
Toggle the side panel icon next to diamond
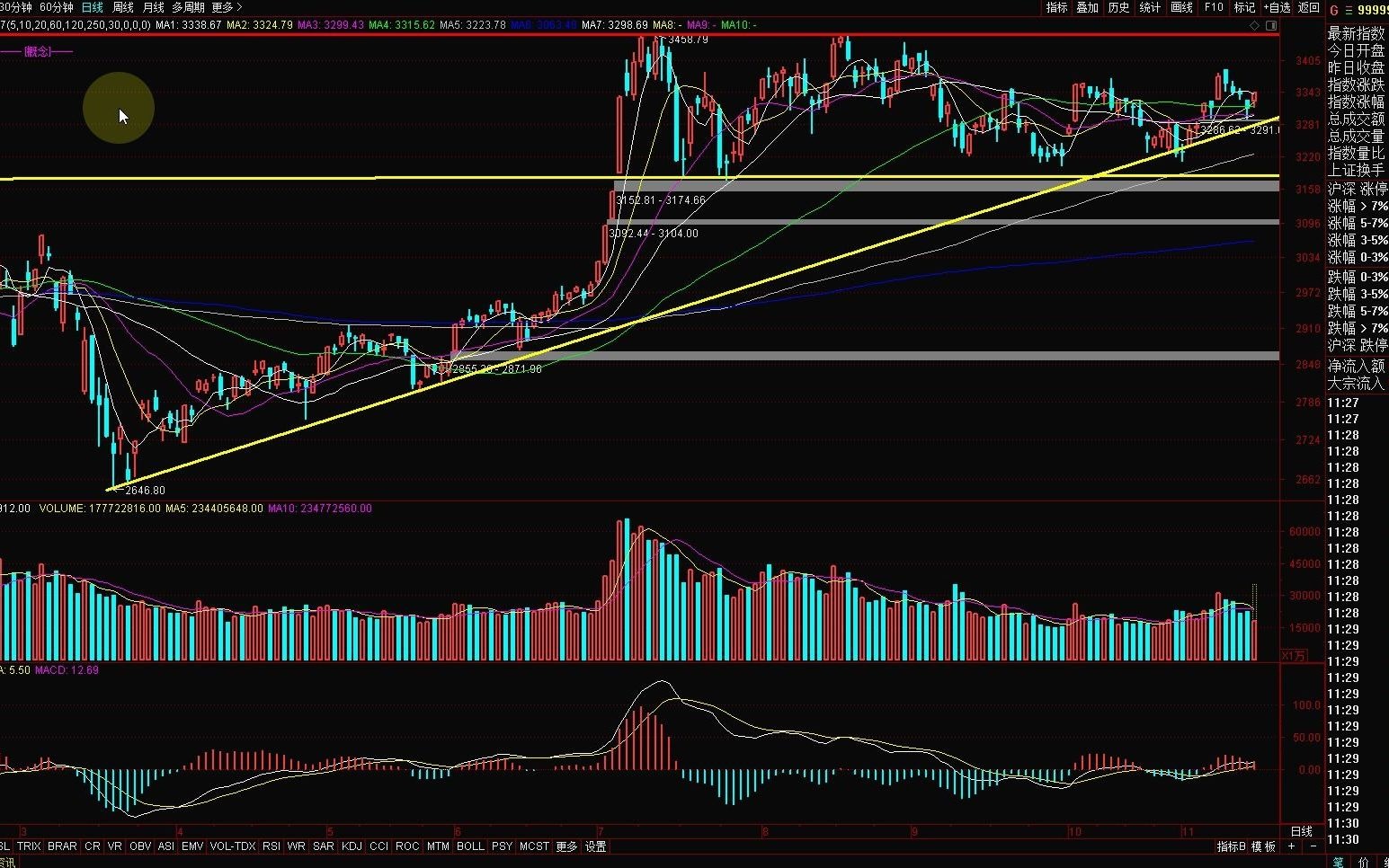pyautogui.click(x=1269, y=25)
